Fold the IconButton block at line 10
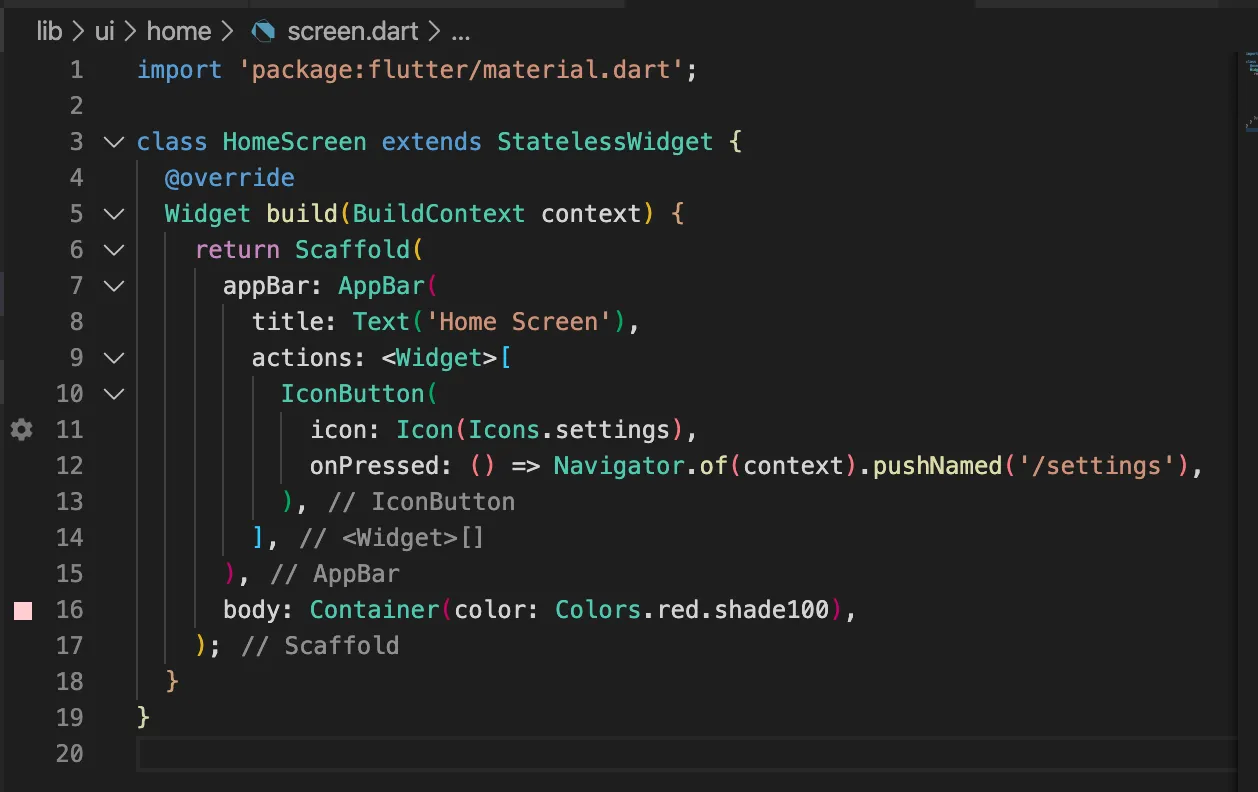Screen dimensions: 1258x792 (114, 394)
